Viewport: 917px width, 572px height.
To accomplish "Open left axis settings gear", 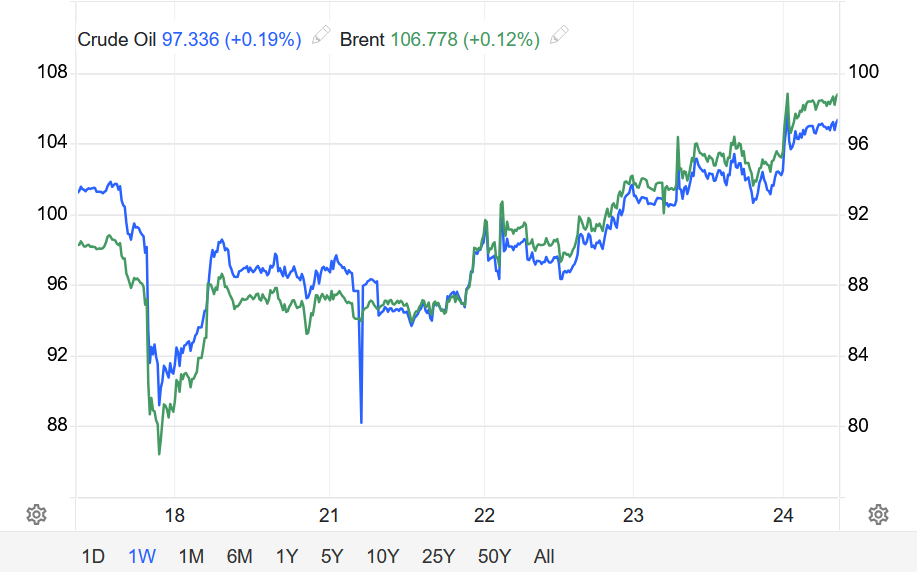I will pos(36,515).
